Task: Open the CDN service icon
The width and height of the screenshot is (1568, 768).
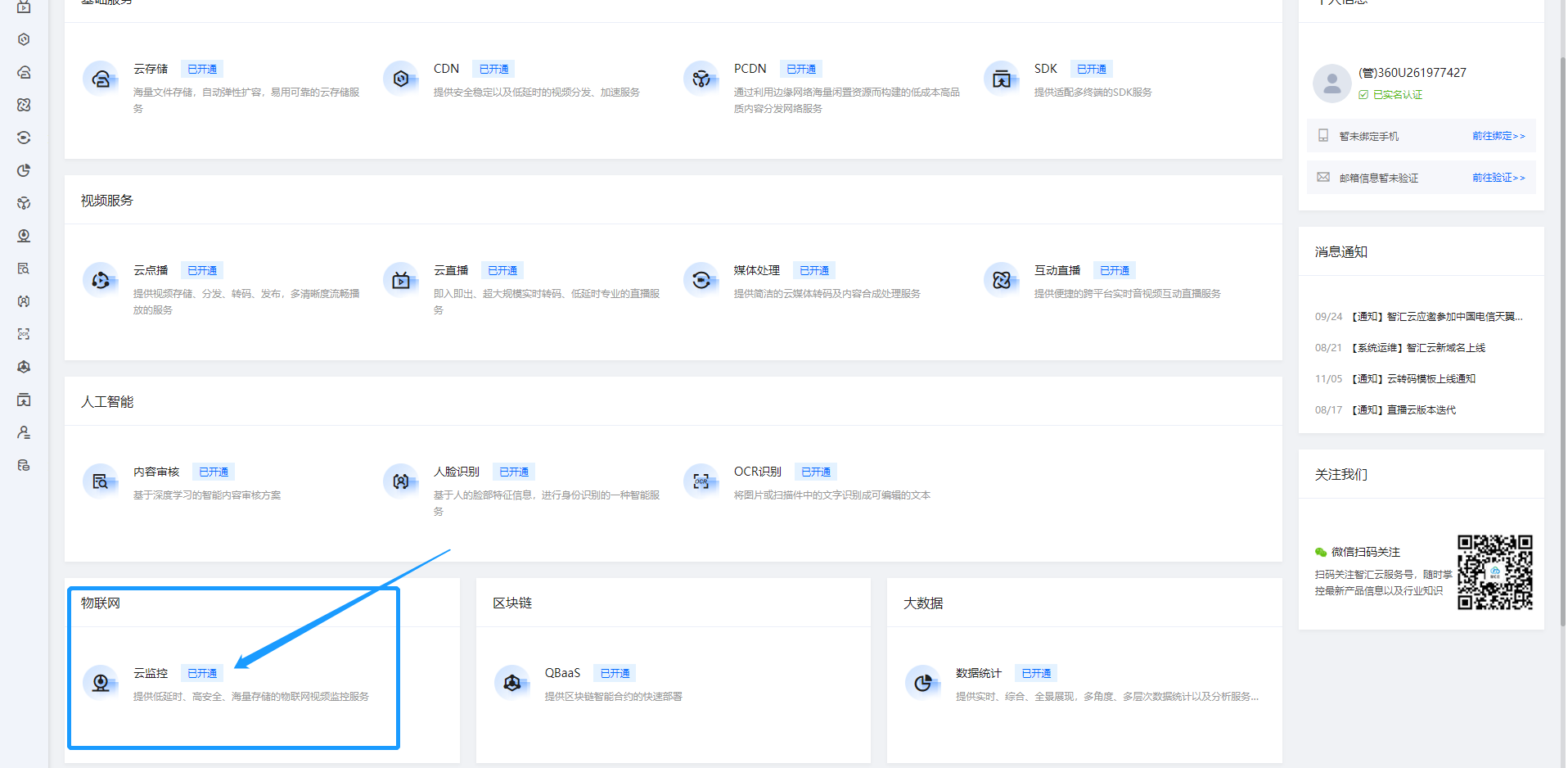Action: pos(401,79)
